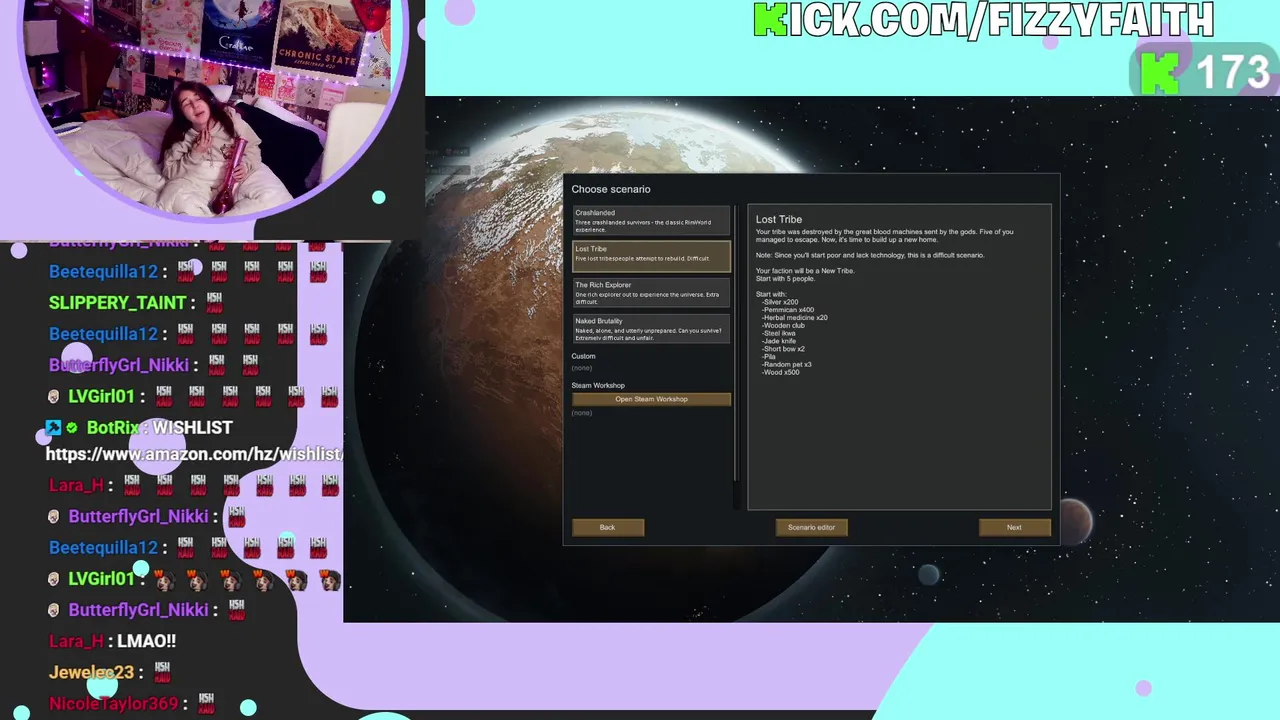Click the Jewelee23 username in chat
This screenshot has width=1280, height=720.
click(x=91, y=672)
